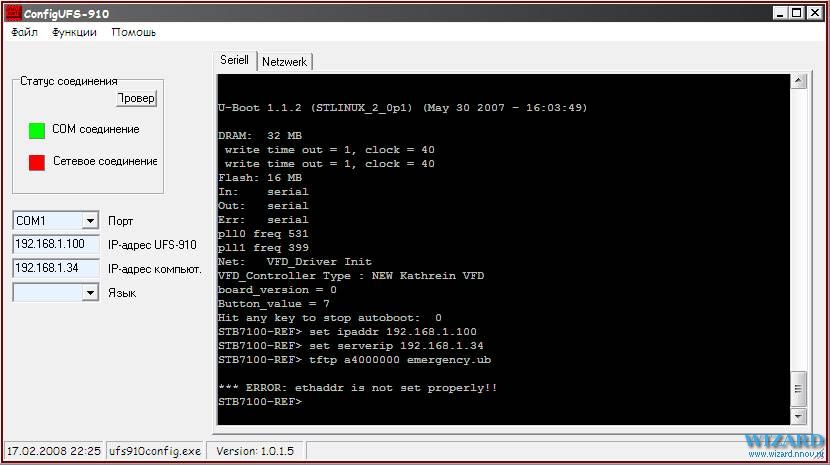Click the Язык label
Screen dimensions: 830x465
click(x=122, y=293)
